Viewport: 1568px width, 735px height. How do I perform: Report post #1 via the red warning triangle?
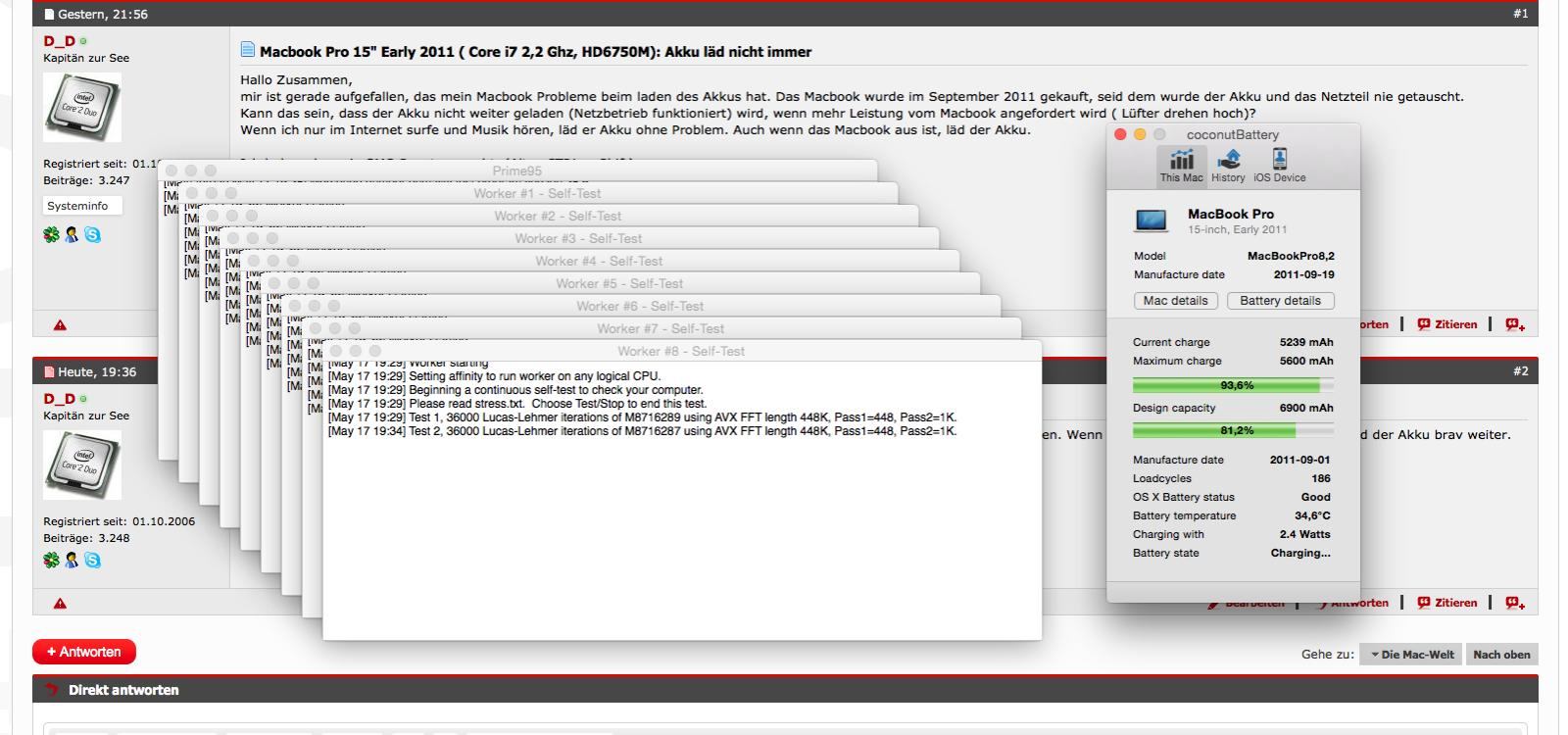click(x=60, y=325)
